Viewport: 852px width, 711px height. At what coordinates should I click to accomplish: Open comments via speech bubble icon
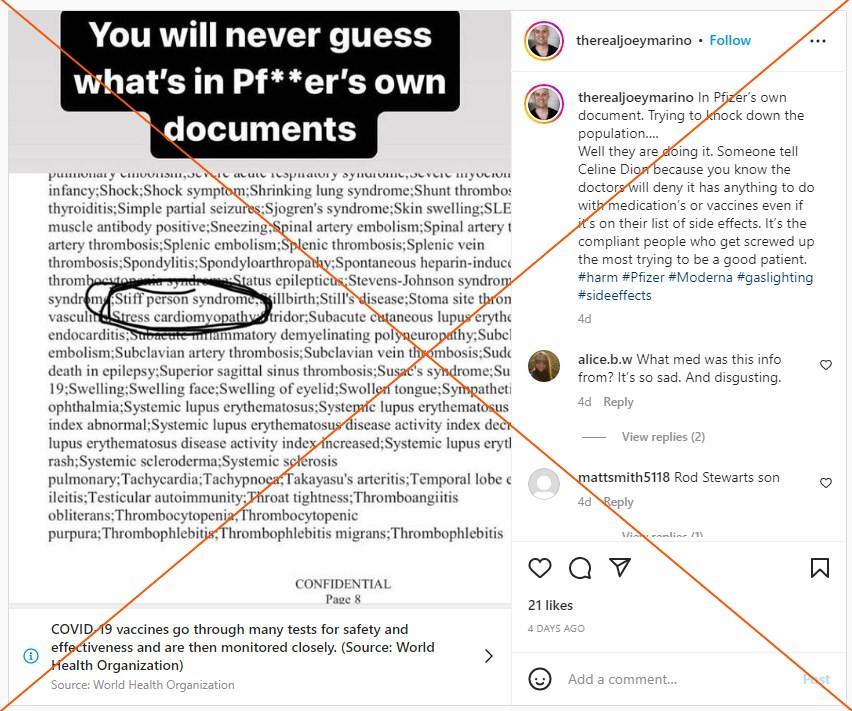point(580,568)
